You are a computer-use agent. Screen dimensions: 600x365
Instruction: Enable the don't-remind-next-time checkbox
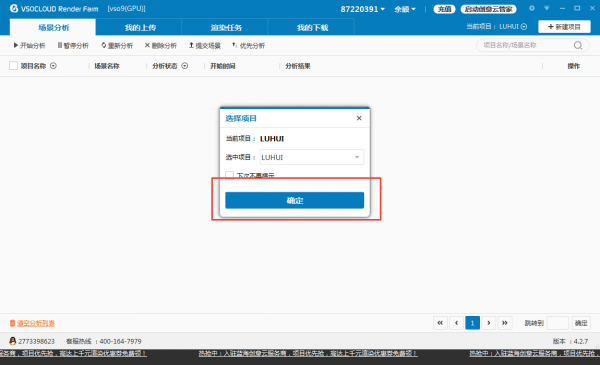[230, 175]
